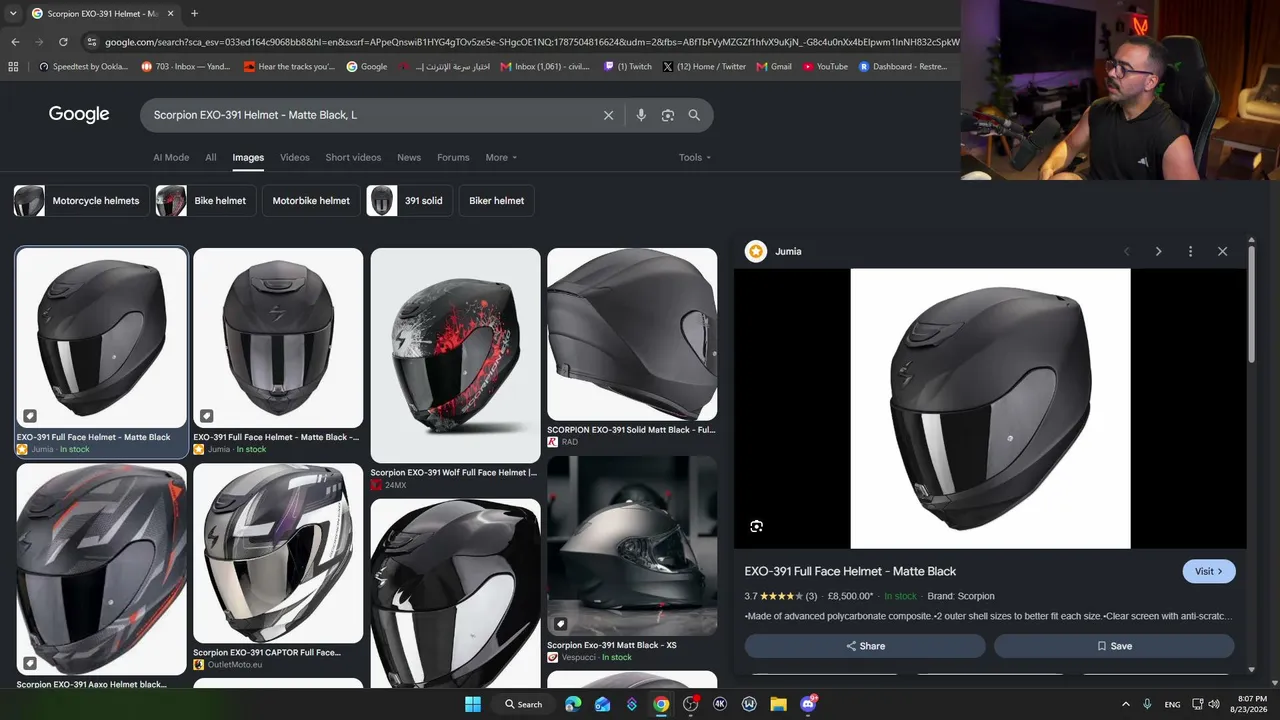Open the taskbar Search box

524,704
